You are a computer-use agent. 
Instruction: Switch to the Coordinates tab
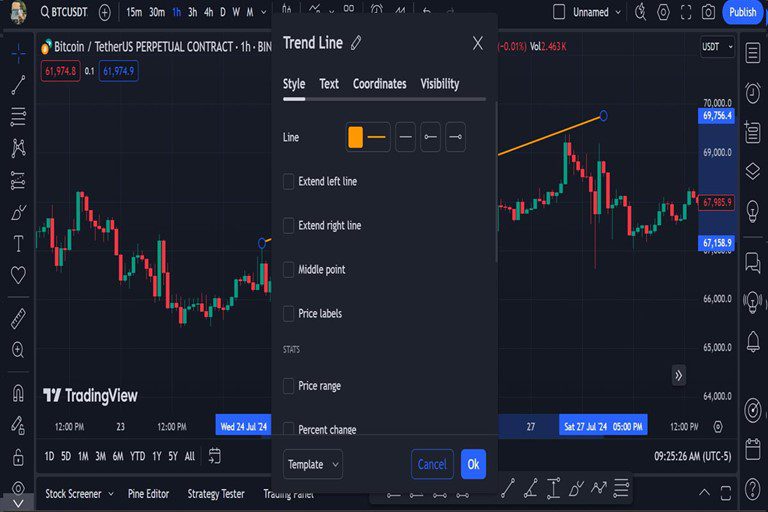click(x=380, y=84)
